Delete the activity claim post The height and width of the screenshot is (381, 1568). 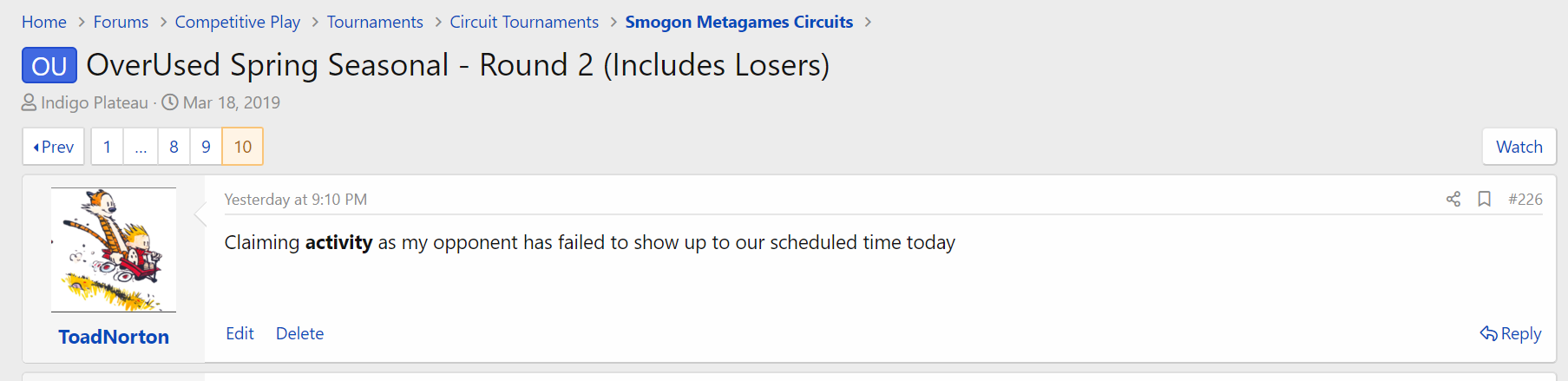pos(299,334)
